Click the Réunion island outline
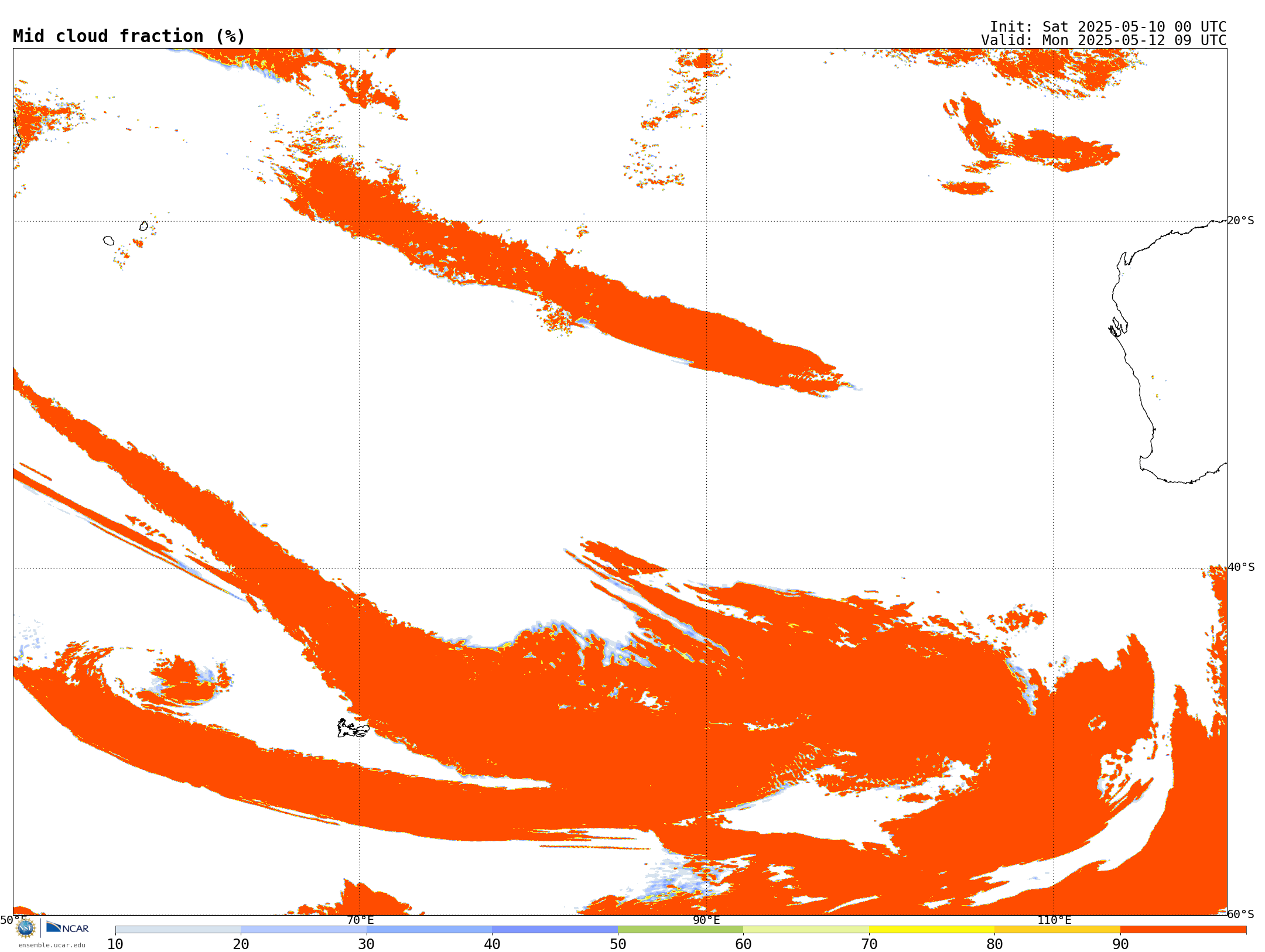This screenshot has height=952, width=1265. 108,241
